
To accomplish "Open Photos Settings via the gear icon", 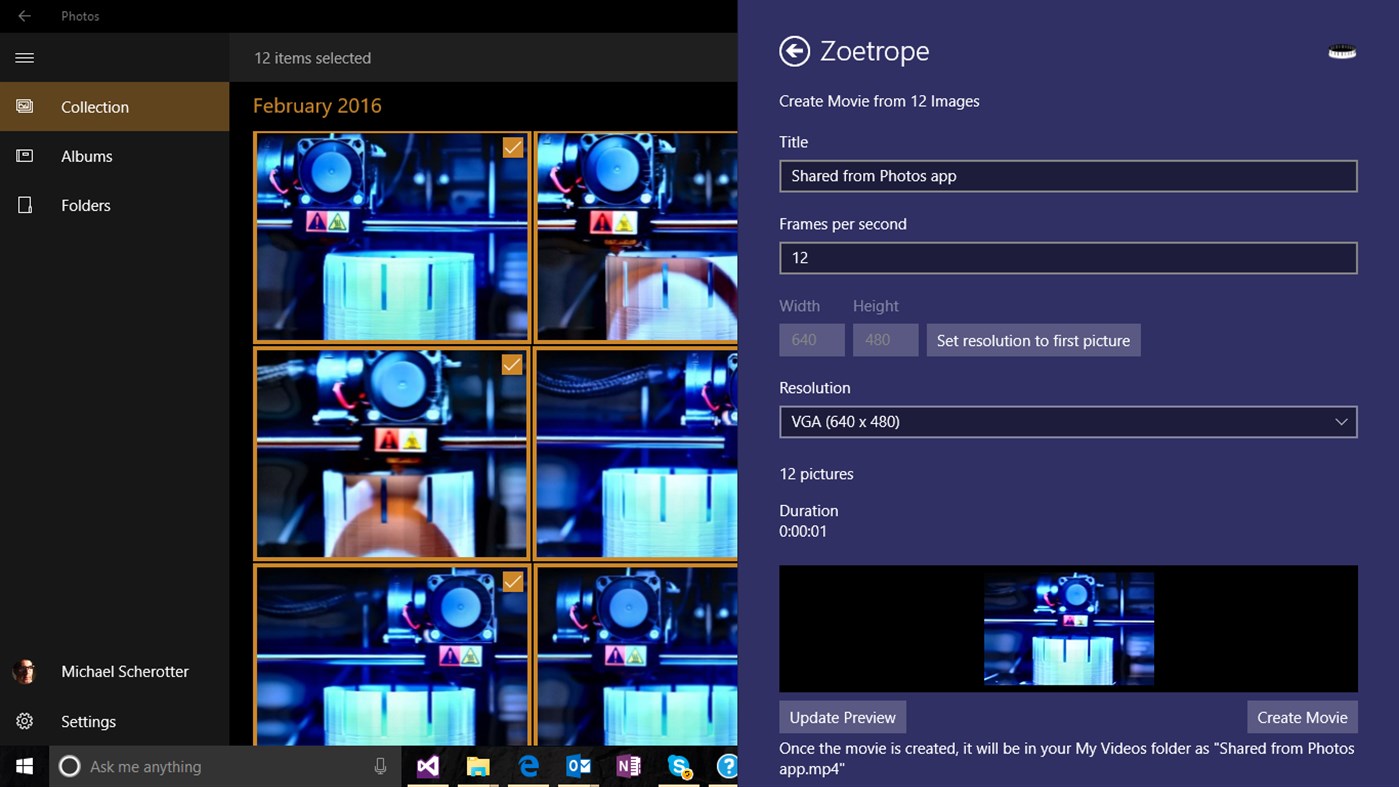I will tap(22, 721).
